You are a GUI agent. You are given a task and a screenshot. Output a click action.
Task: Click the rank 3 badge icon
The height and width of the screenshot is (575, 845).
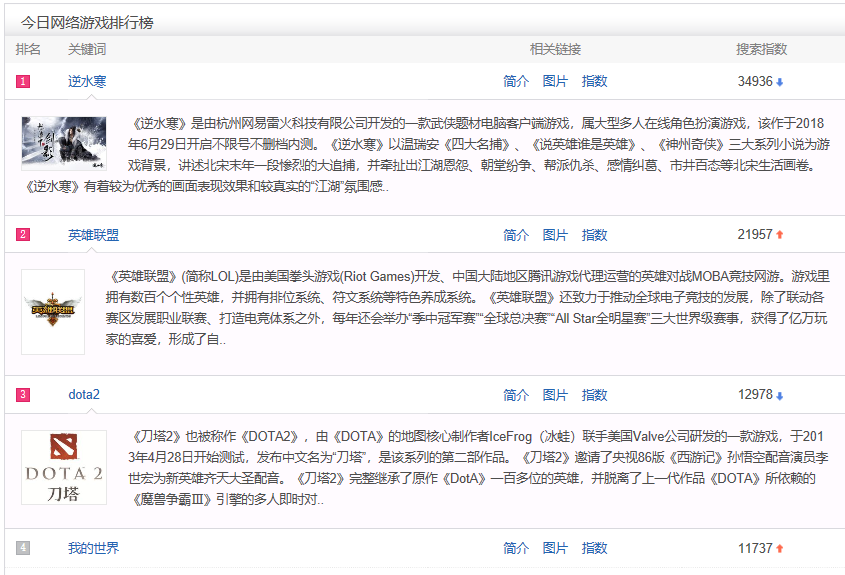[23, 394]
